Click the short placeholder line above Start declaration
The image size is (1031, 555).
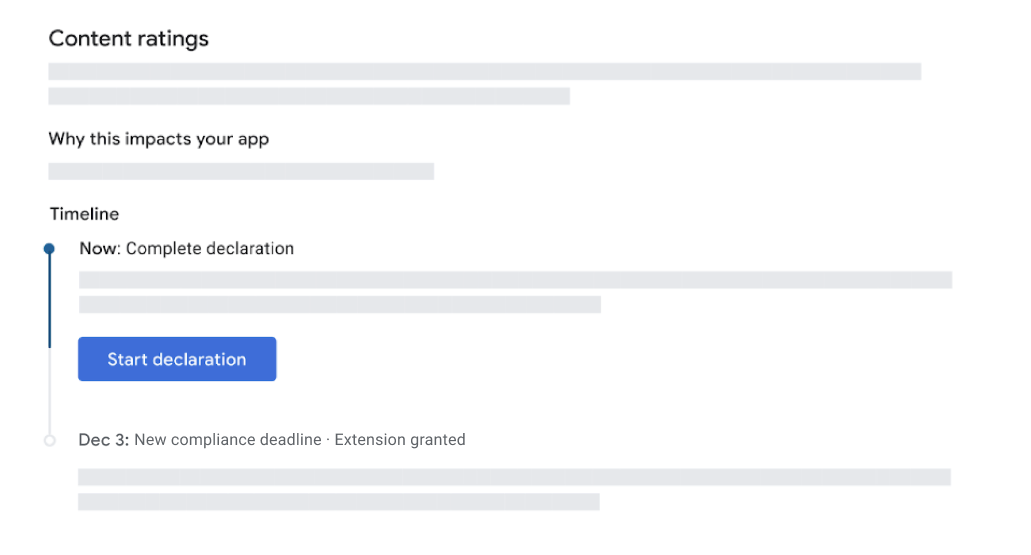[340, 304]
